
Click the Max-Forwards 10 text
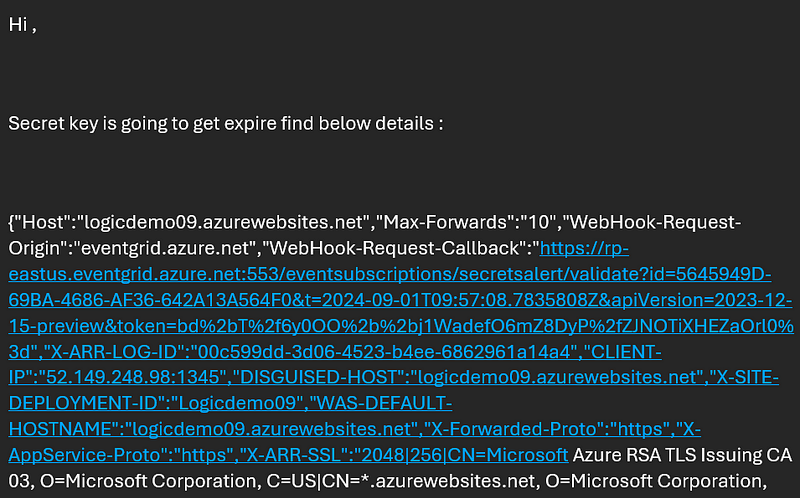point(466,222)
